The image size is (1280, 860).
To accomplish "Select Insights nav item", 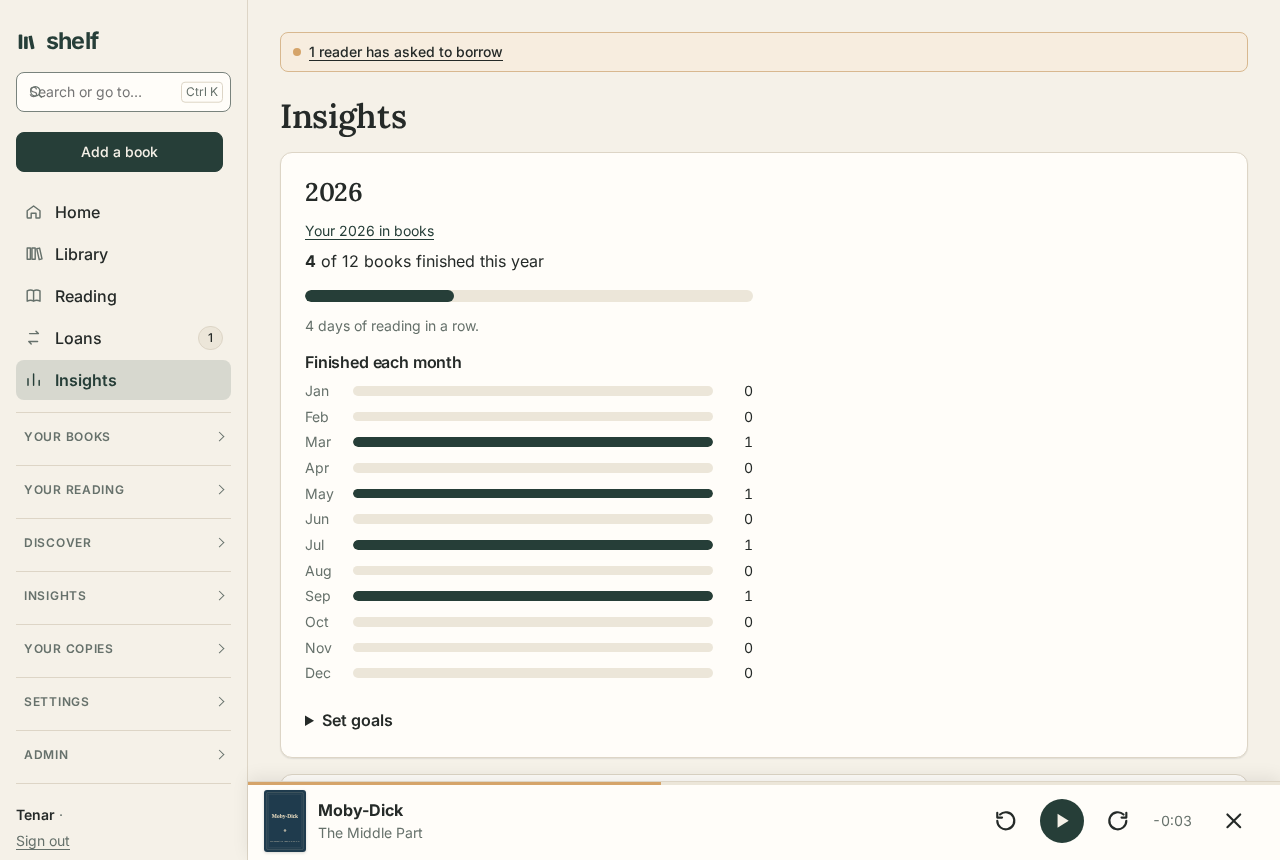I will coord(123,380).
